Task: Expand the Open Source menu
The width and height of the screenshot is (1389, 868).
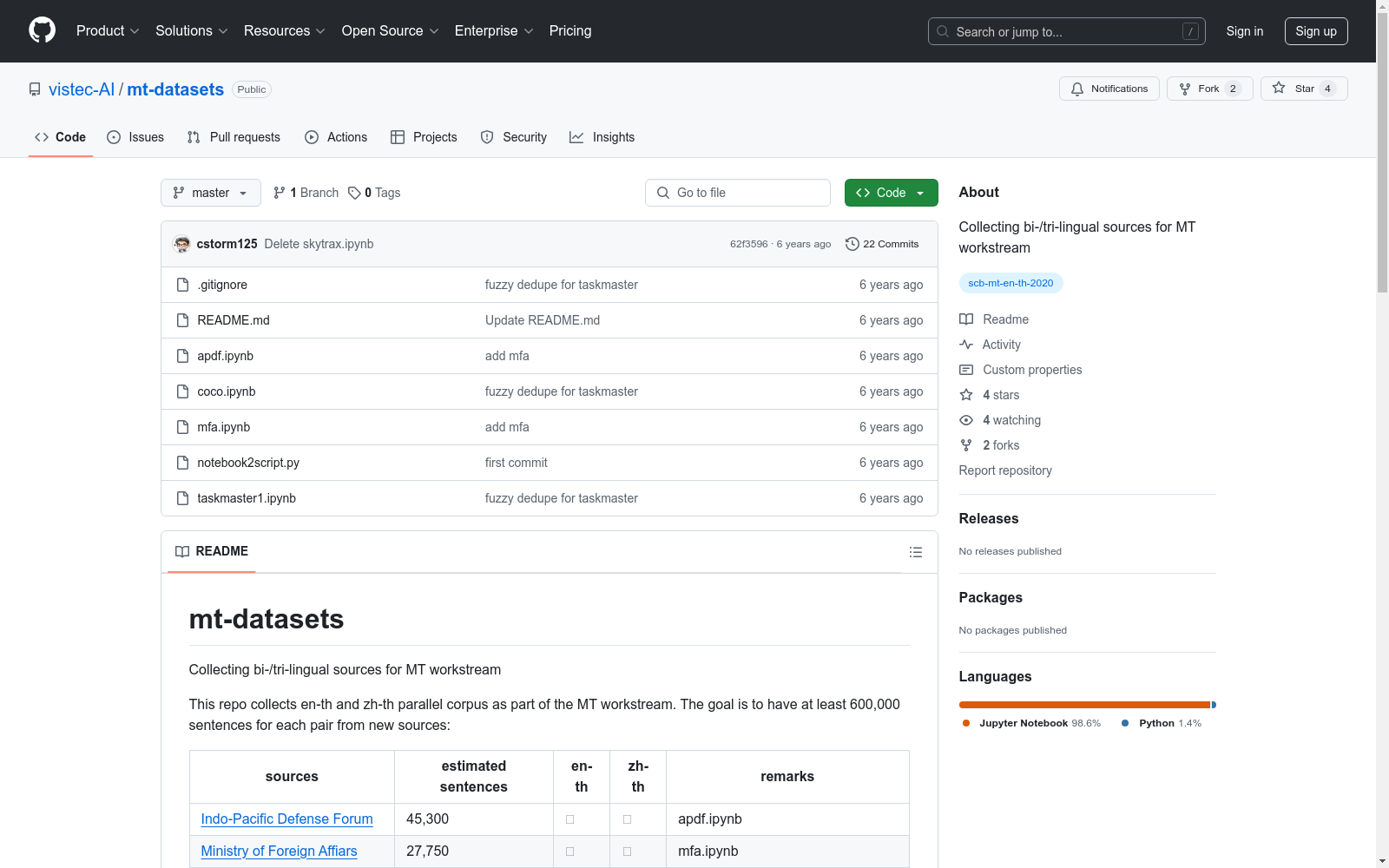Action: tap(391, 31)
